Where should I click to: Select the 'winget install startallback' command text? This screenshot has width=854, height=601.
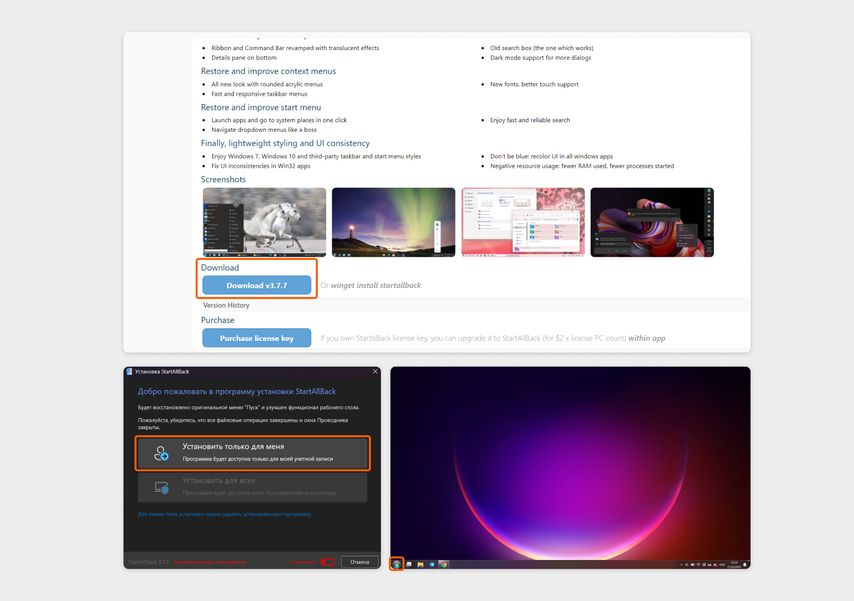point(376,285)
